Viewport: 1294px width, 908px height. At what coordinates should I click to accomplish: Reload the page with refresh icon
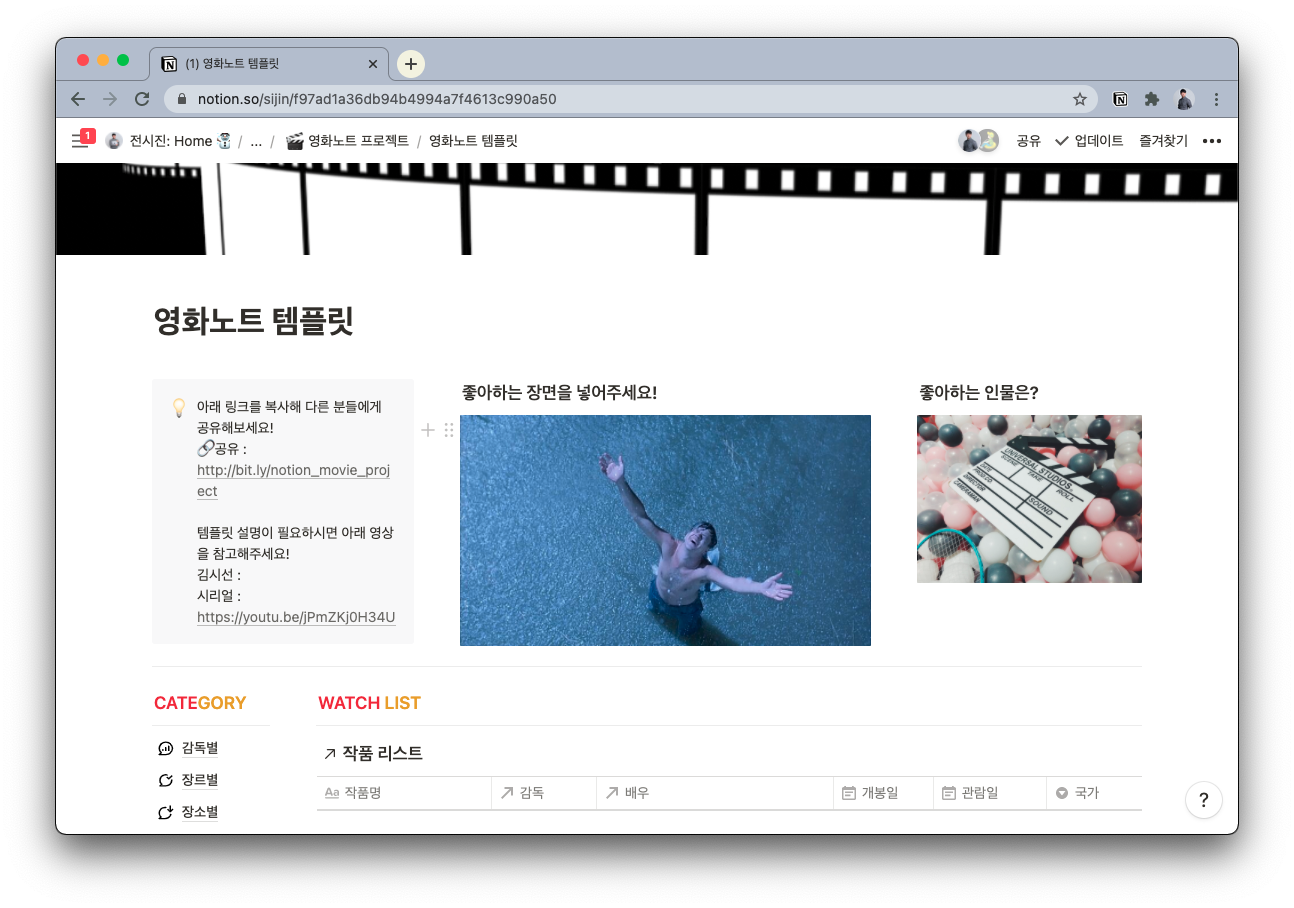point(142,99)
